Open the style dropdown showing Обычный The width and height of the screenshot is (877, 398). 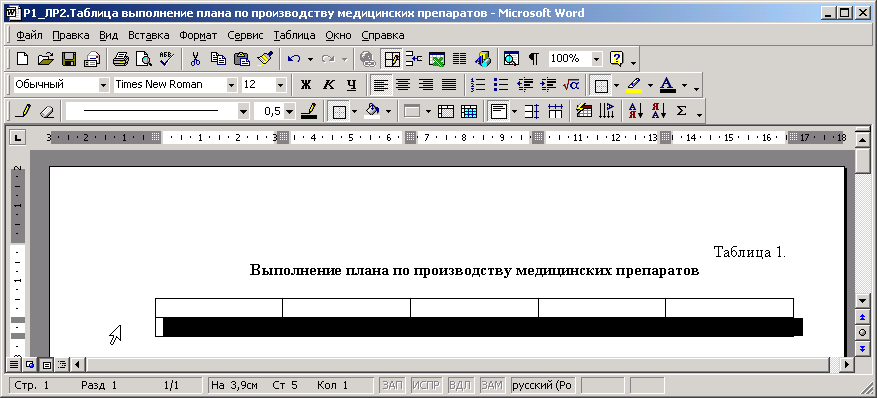[x=103, y=85]
